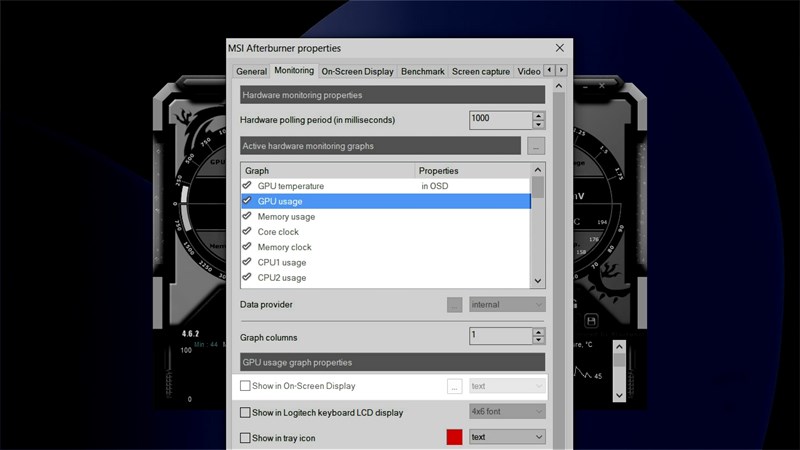Open On-Screen Display options ellipsis button

click(454, 386)
